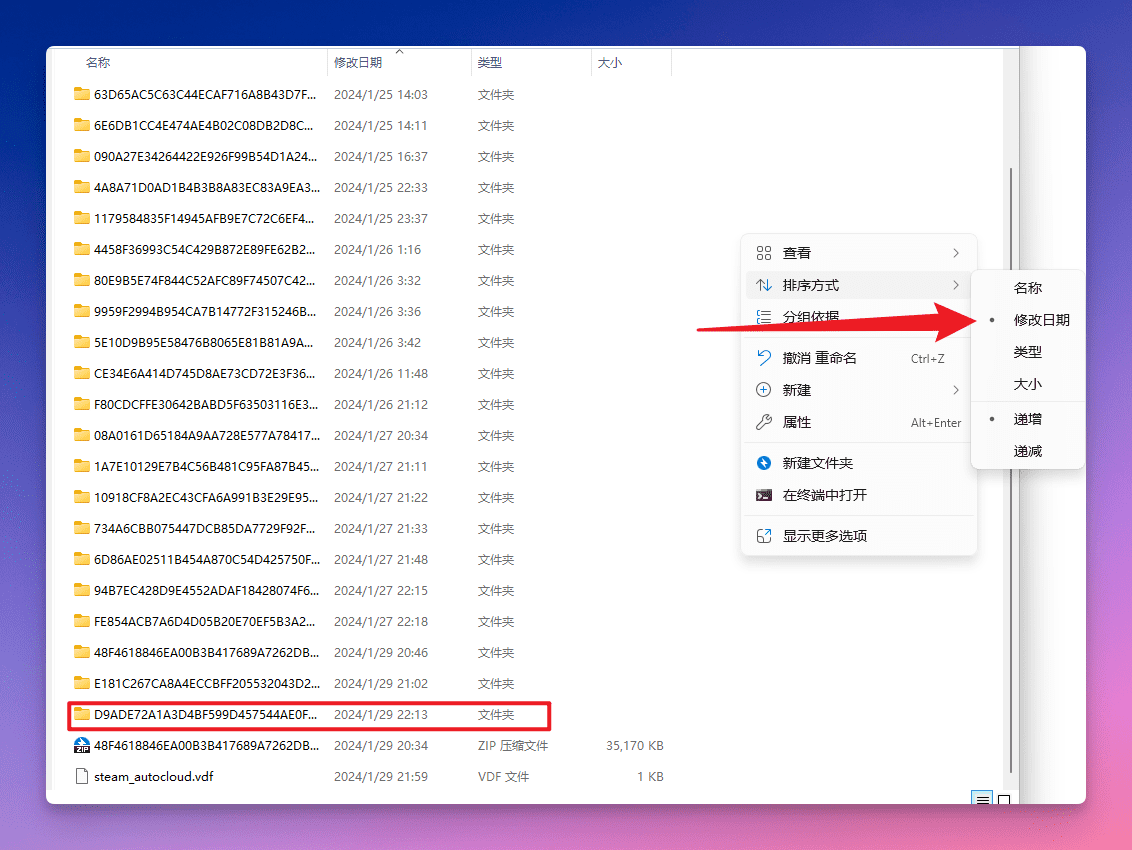Expand the 排序方式 submenu arrow
The height and width of the screenshot is (850, 1132).
pyautogui.click(x=956, y=285)
